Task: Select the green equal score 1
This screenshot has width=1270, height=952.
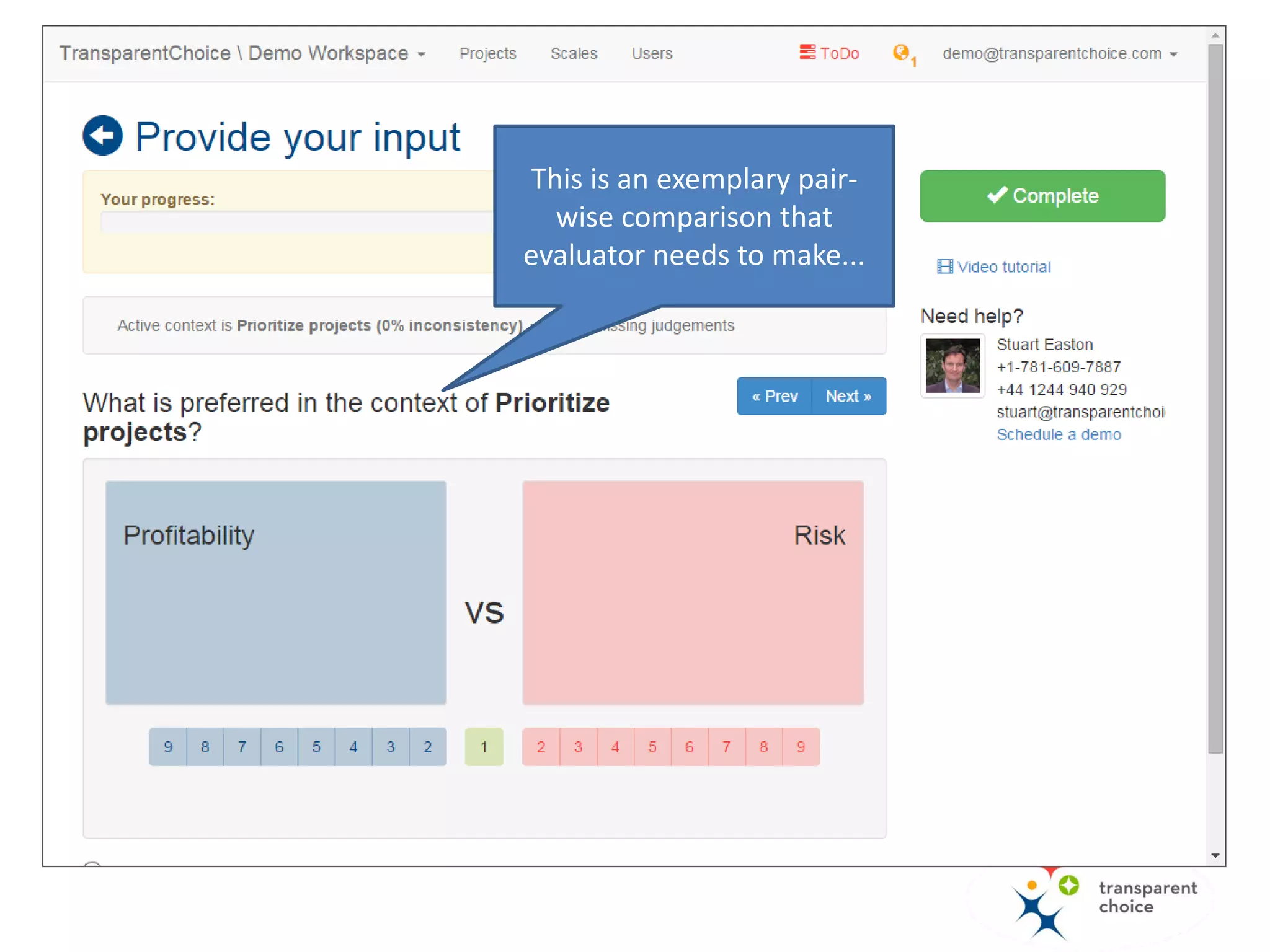Action: pyautogui.click(x=484, y=747)
